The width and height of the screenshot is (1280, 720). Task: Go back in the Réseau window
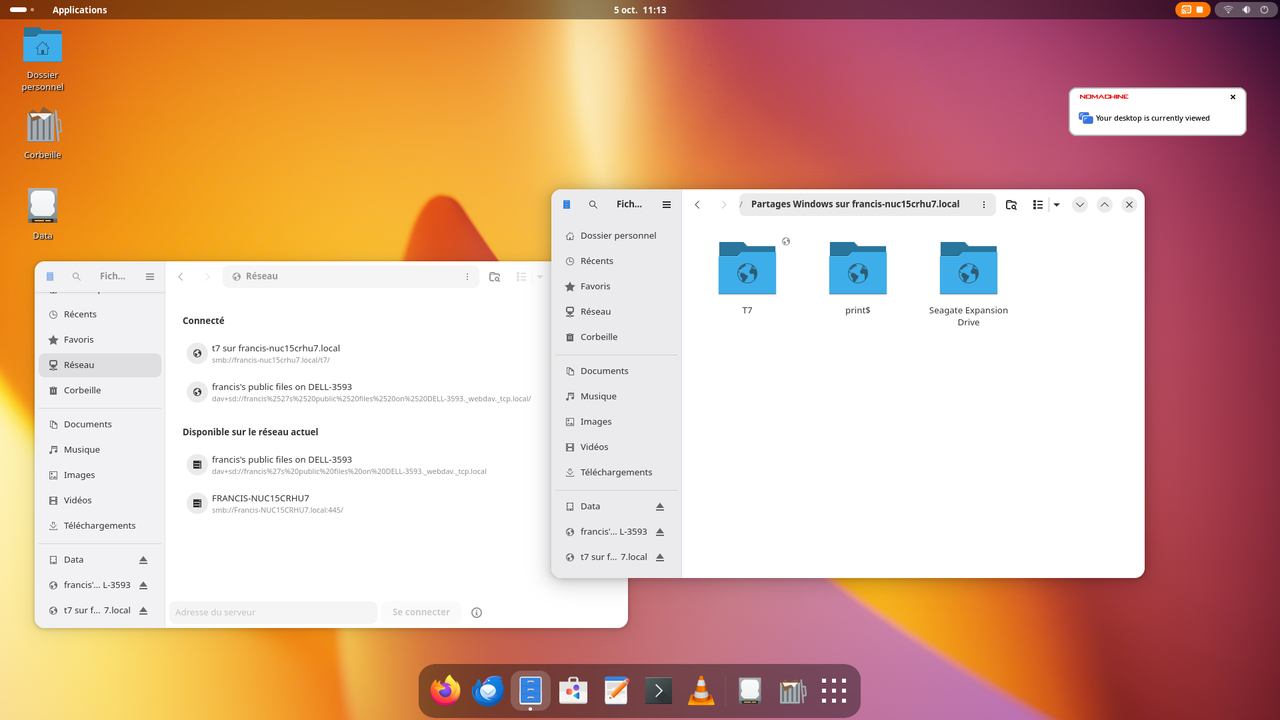tap(180, 276)
